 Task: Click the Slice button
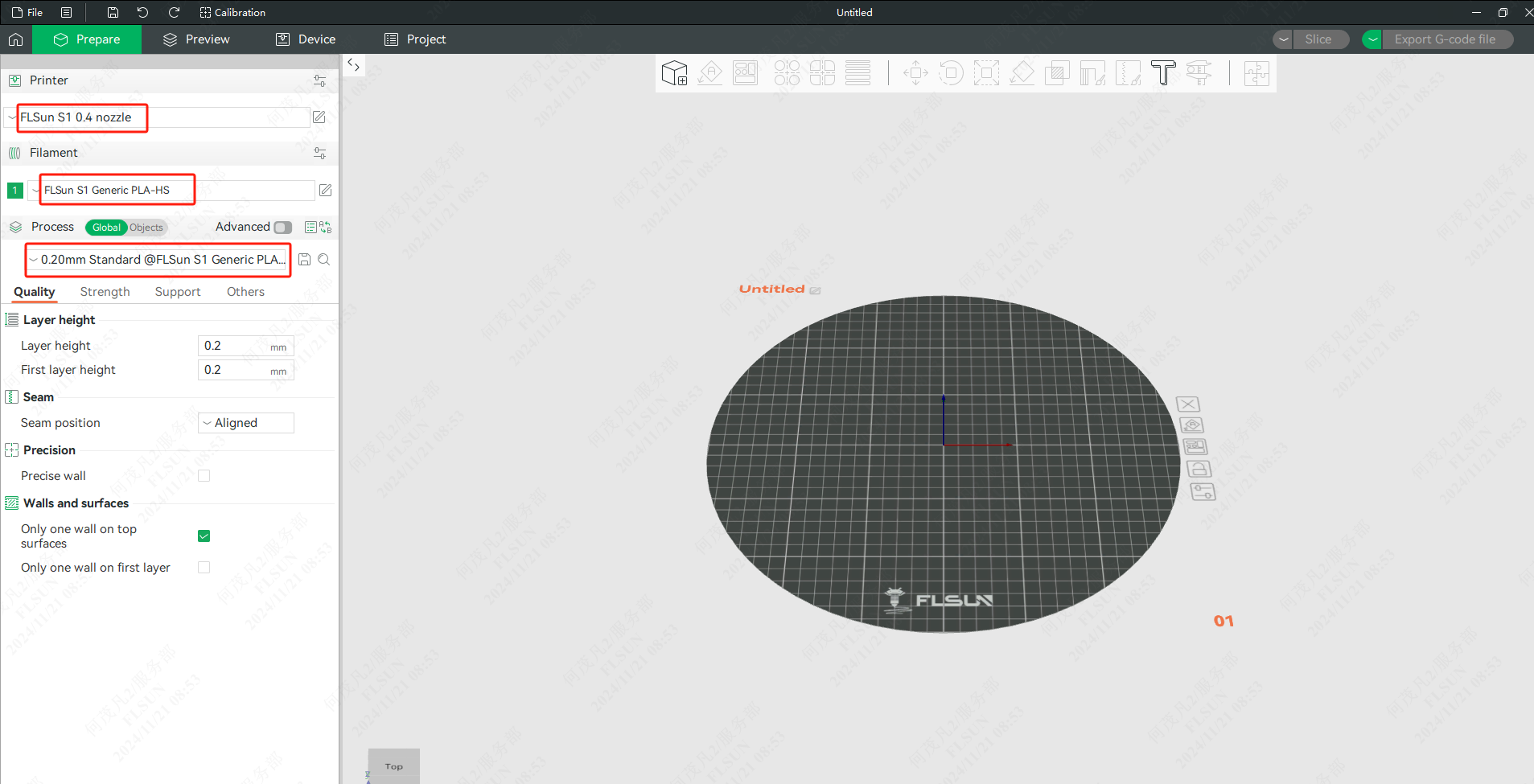tap(1319, 39)
